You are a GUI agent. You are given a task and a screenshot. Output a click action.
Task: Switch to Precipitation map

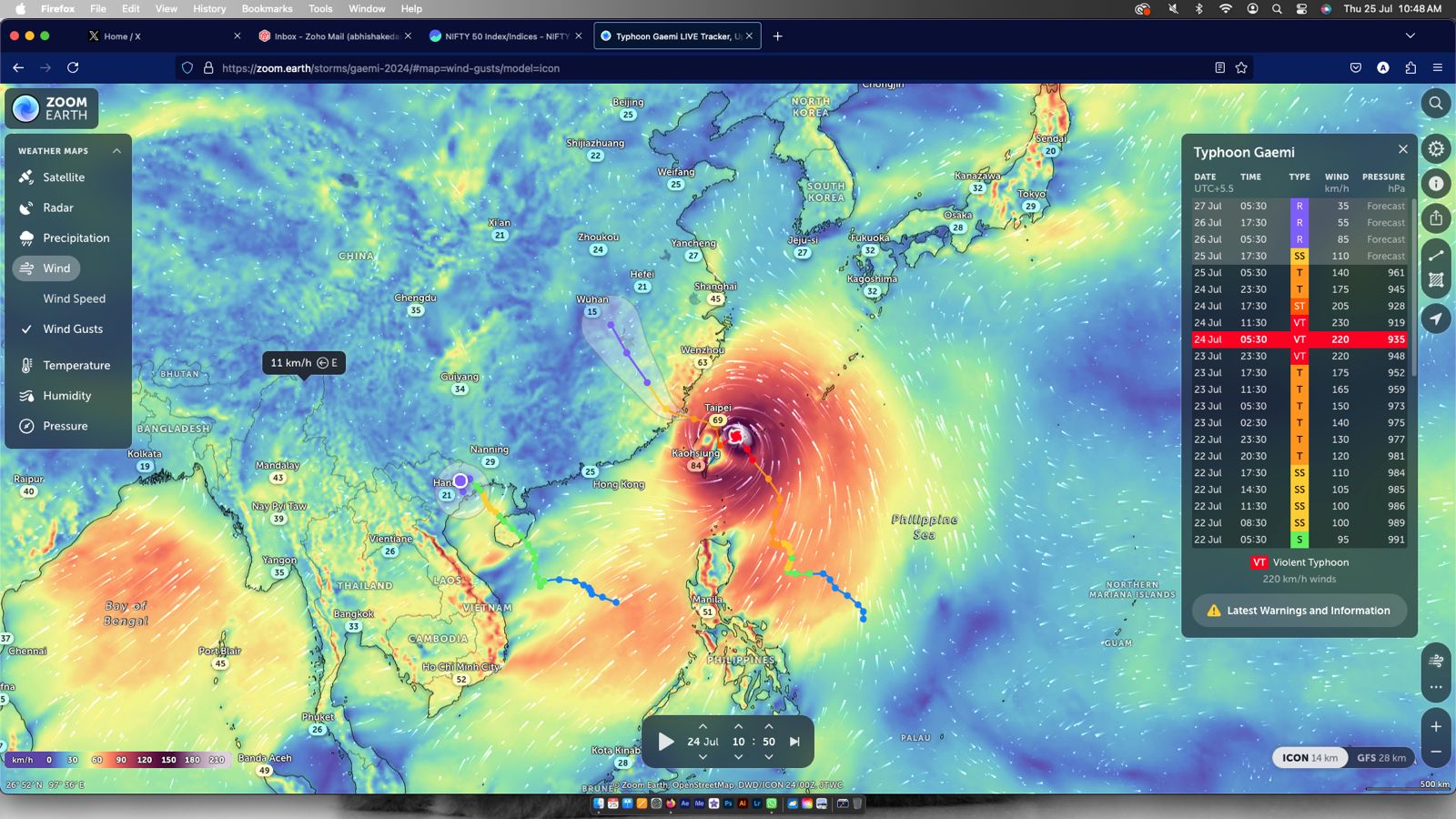tap(76, 238)
